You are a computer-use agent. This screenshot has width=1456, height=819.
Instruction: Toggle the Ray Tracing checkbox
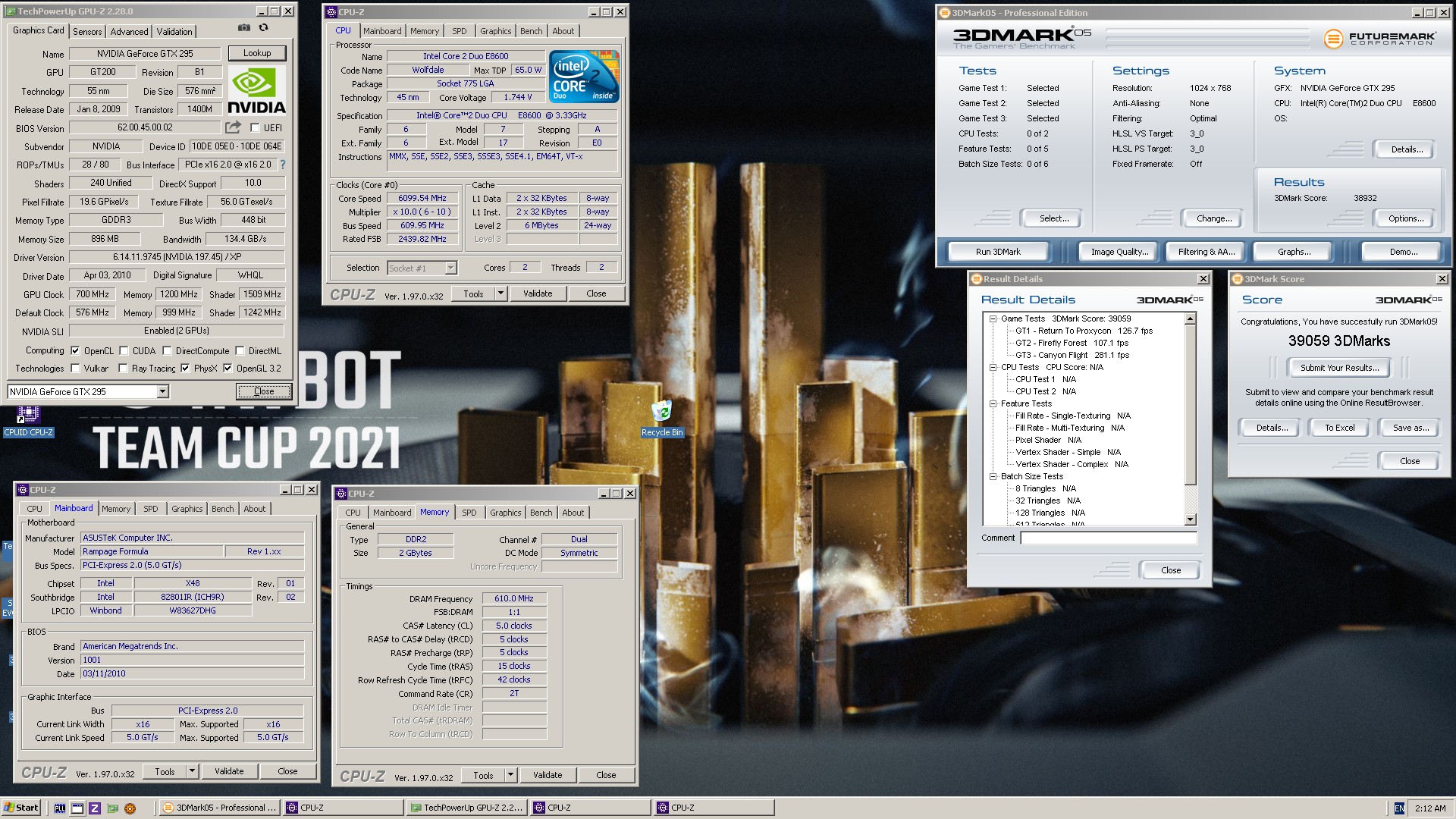[x=123, y=369]
